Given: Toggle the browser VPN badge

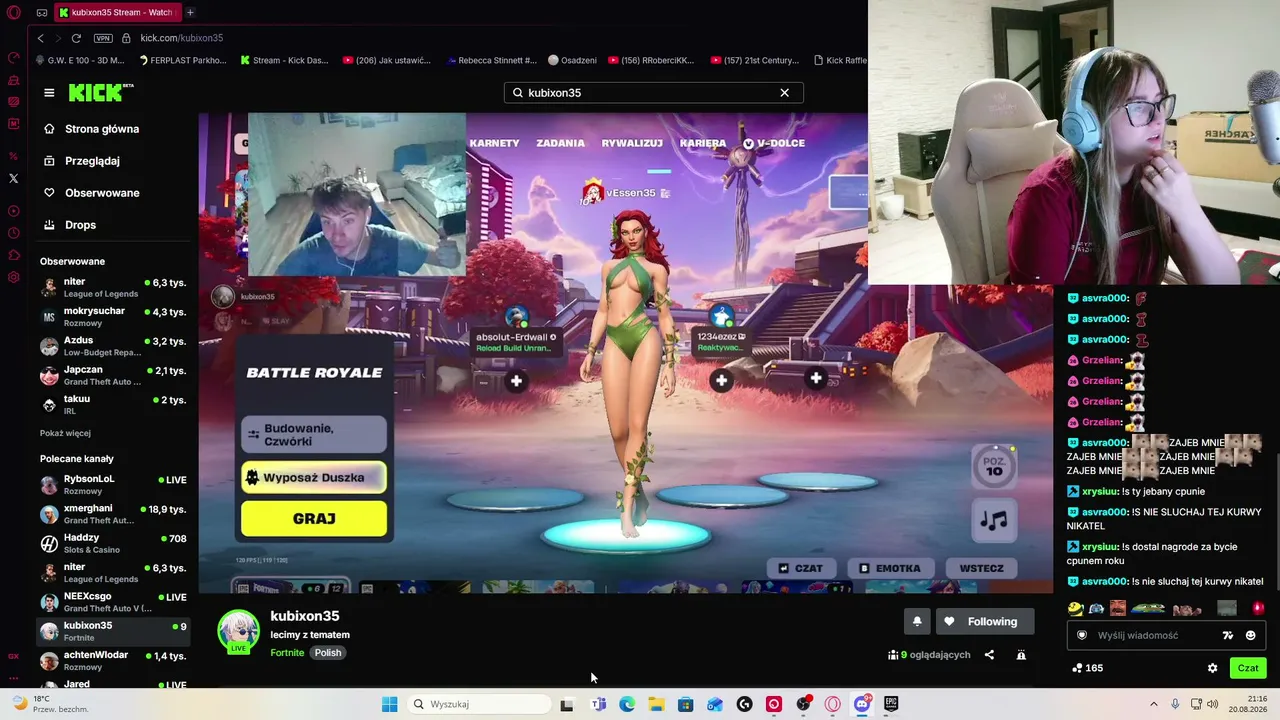Looking at the screenshot, I should pyautogui.click(x=103, y=38).
